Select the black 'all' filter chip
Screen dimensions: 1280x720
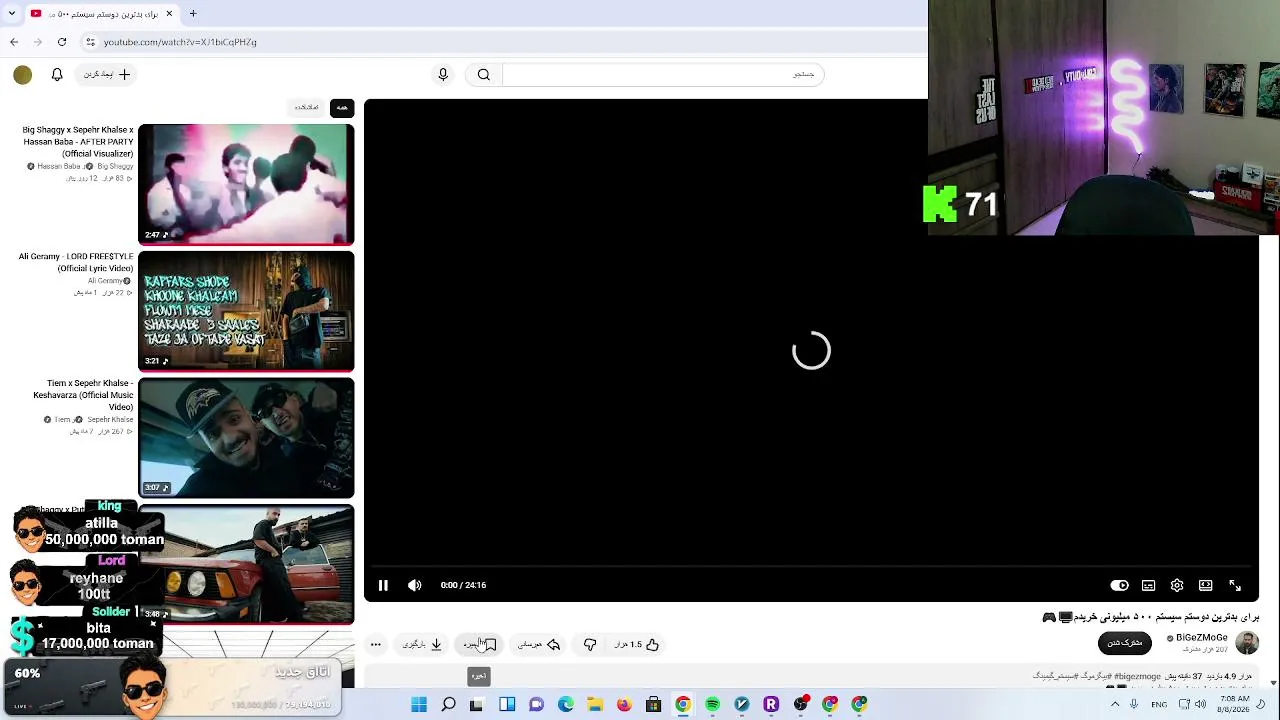click(x=342, y=107)
